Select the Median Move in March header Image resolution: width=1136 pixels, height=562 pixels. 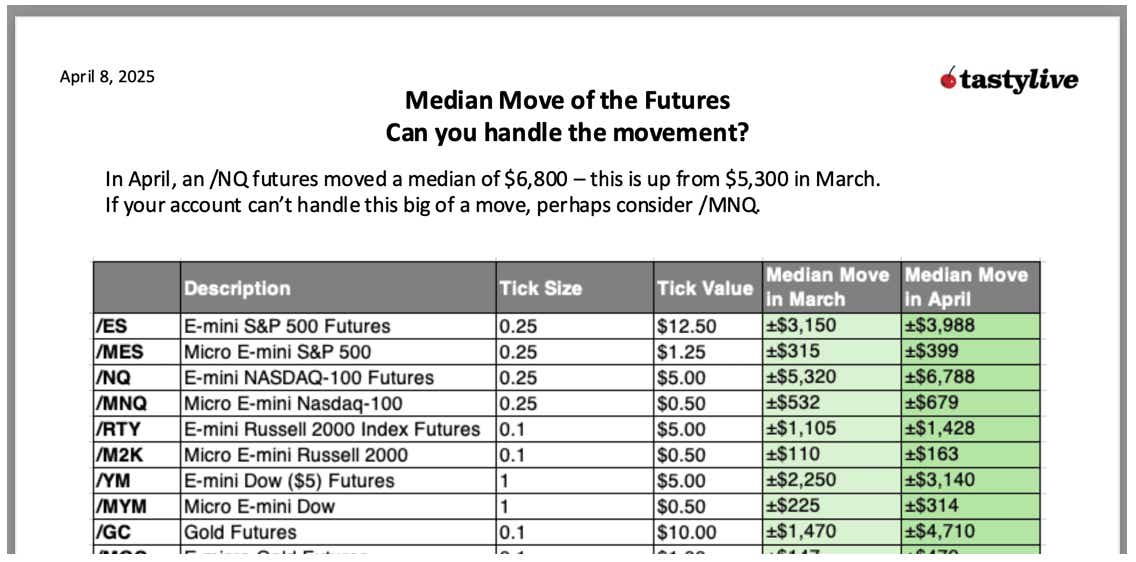coord(828,287)
